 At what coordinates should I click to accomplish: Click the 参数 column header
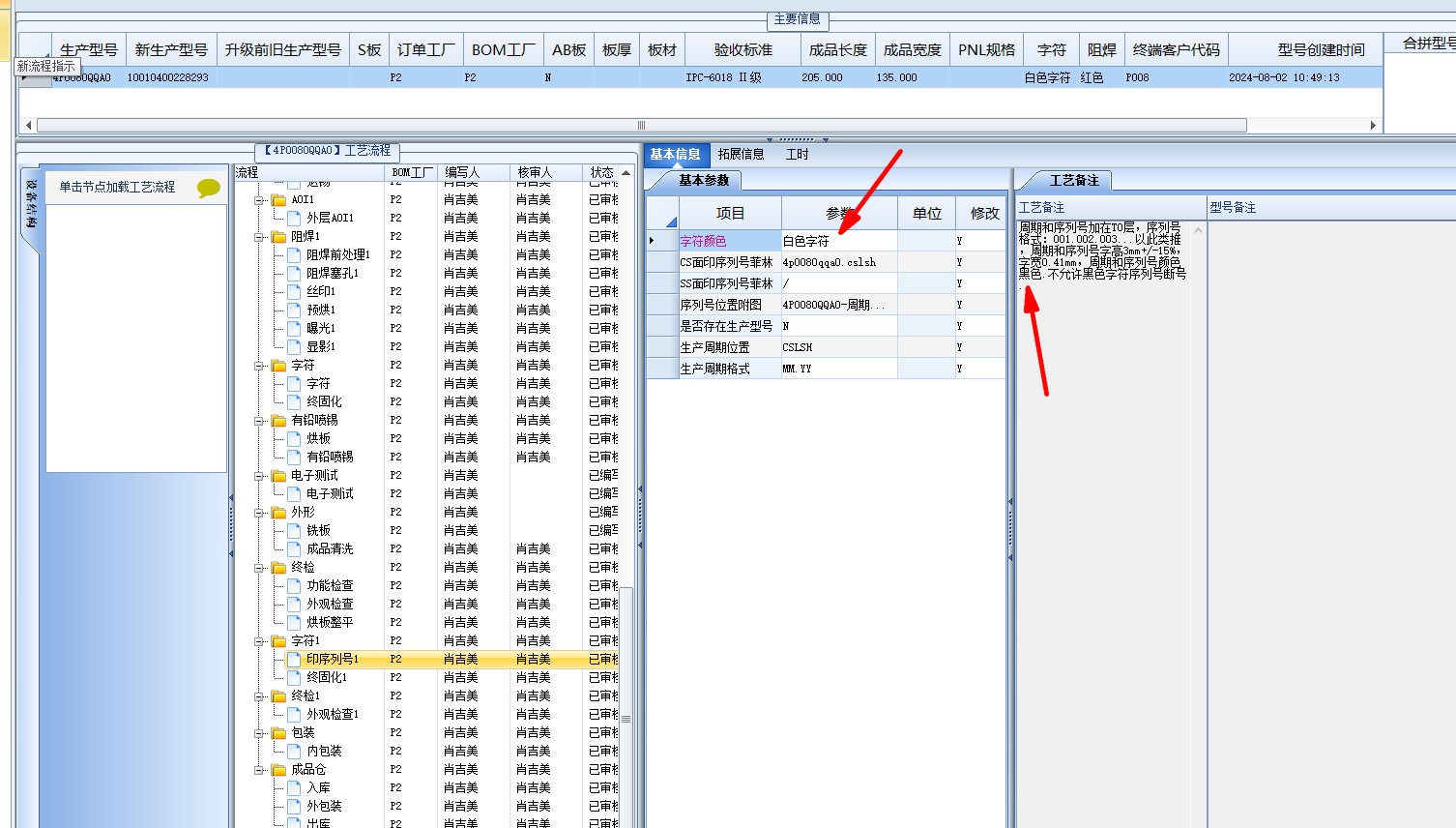(x=839, y=214)
